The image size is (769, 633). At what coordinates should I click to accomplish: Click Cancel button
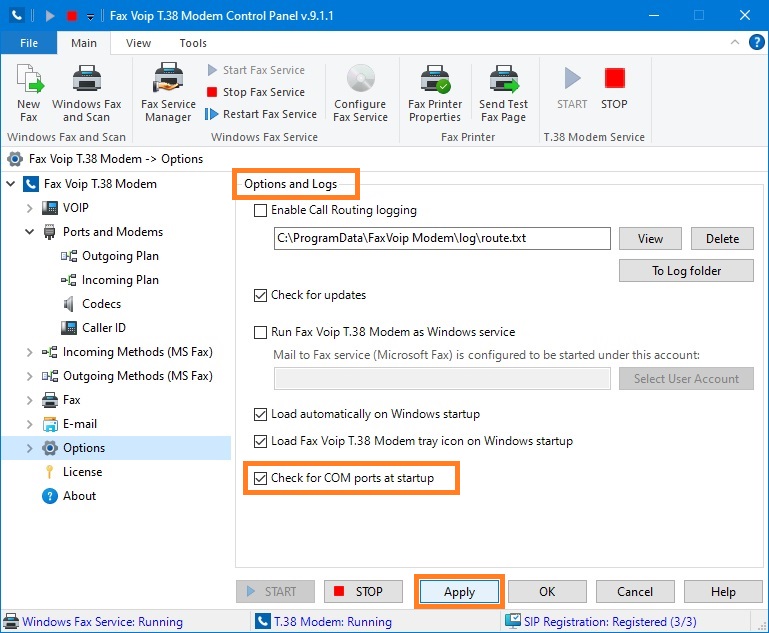(635, 592)
